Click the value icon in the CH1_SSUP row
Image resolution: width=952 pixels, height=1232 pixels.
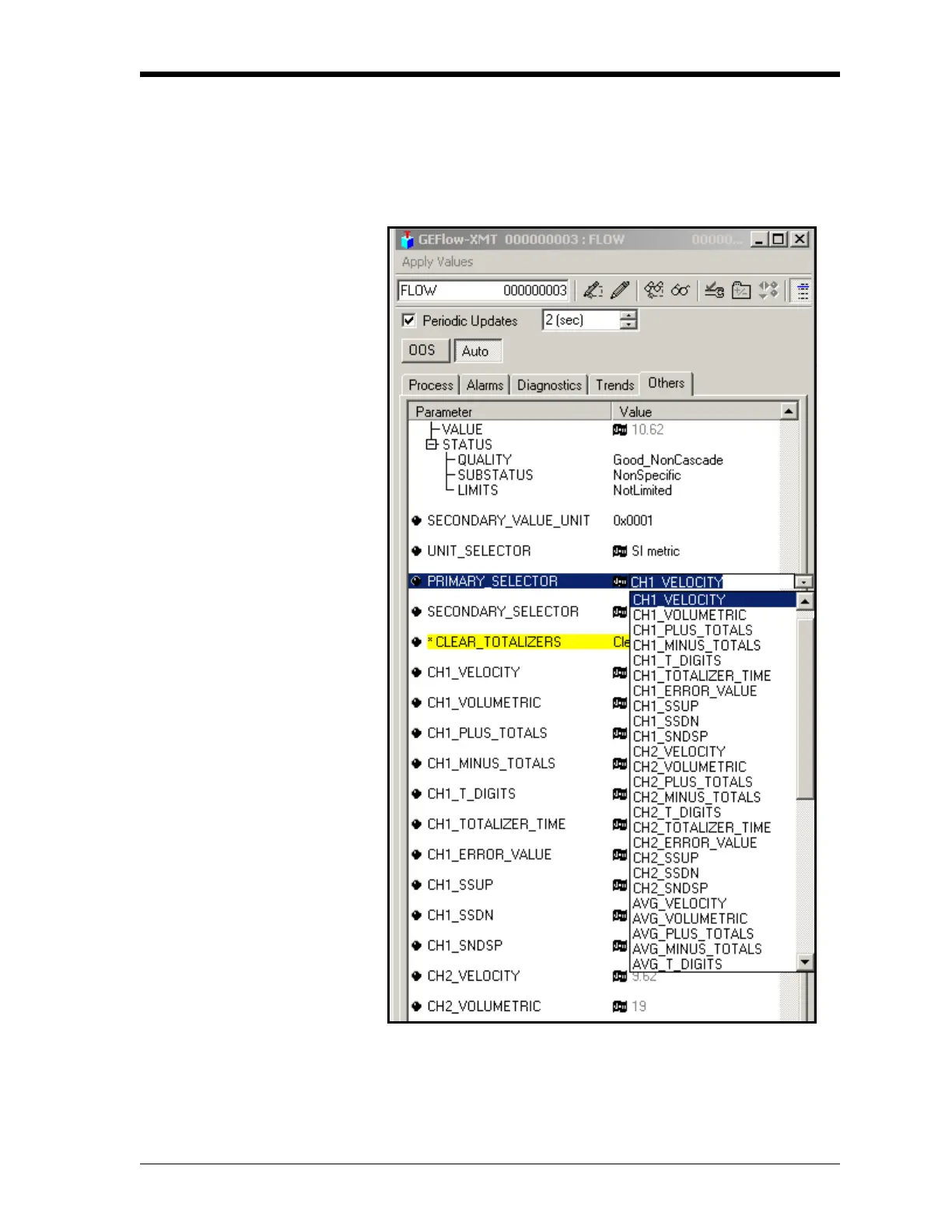point(620,885)
